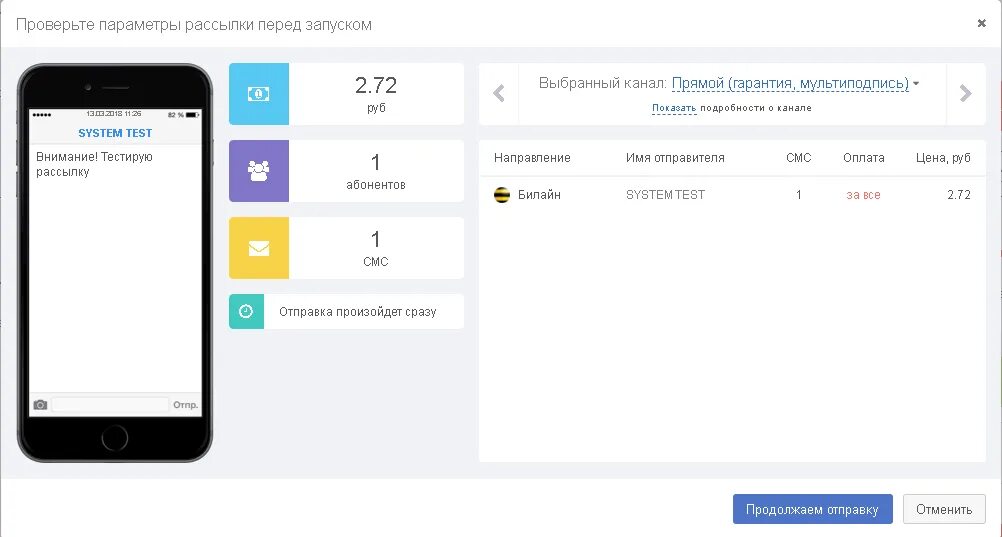Click the Имя отправителя column header
Image resolution: width=1002 pixels, height=537 pixels.
tap(675, 158)
